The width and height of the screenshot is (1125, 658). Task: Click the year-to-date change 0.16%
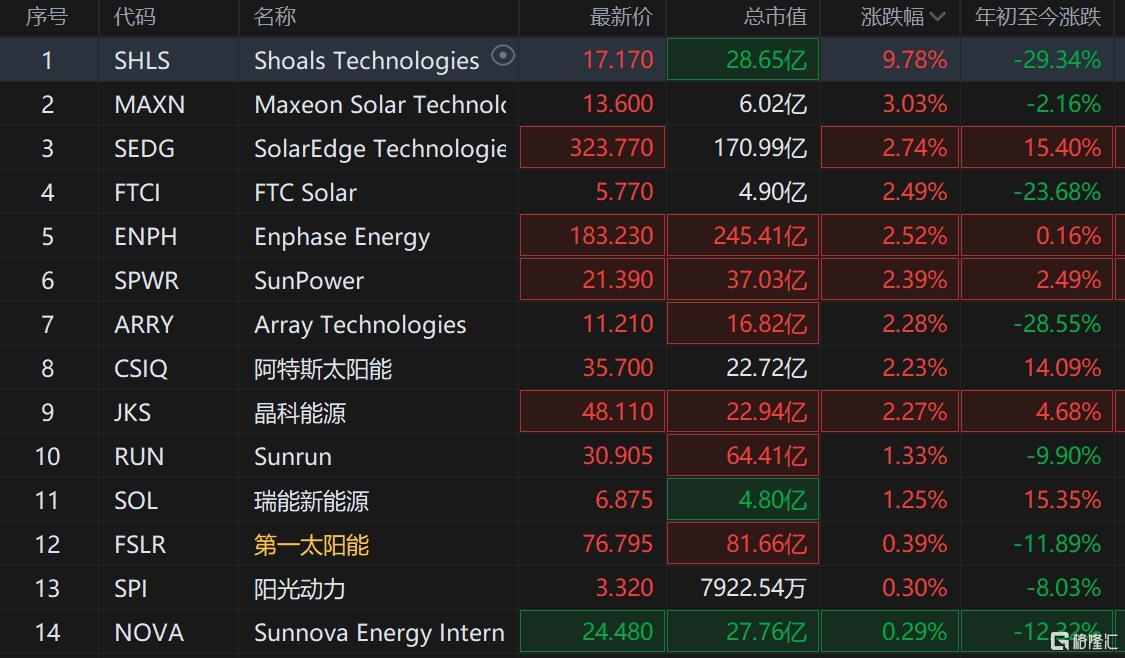pyautogui.click(x=1068, y=237)
